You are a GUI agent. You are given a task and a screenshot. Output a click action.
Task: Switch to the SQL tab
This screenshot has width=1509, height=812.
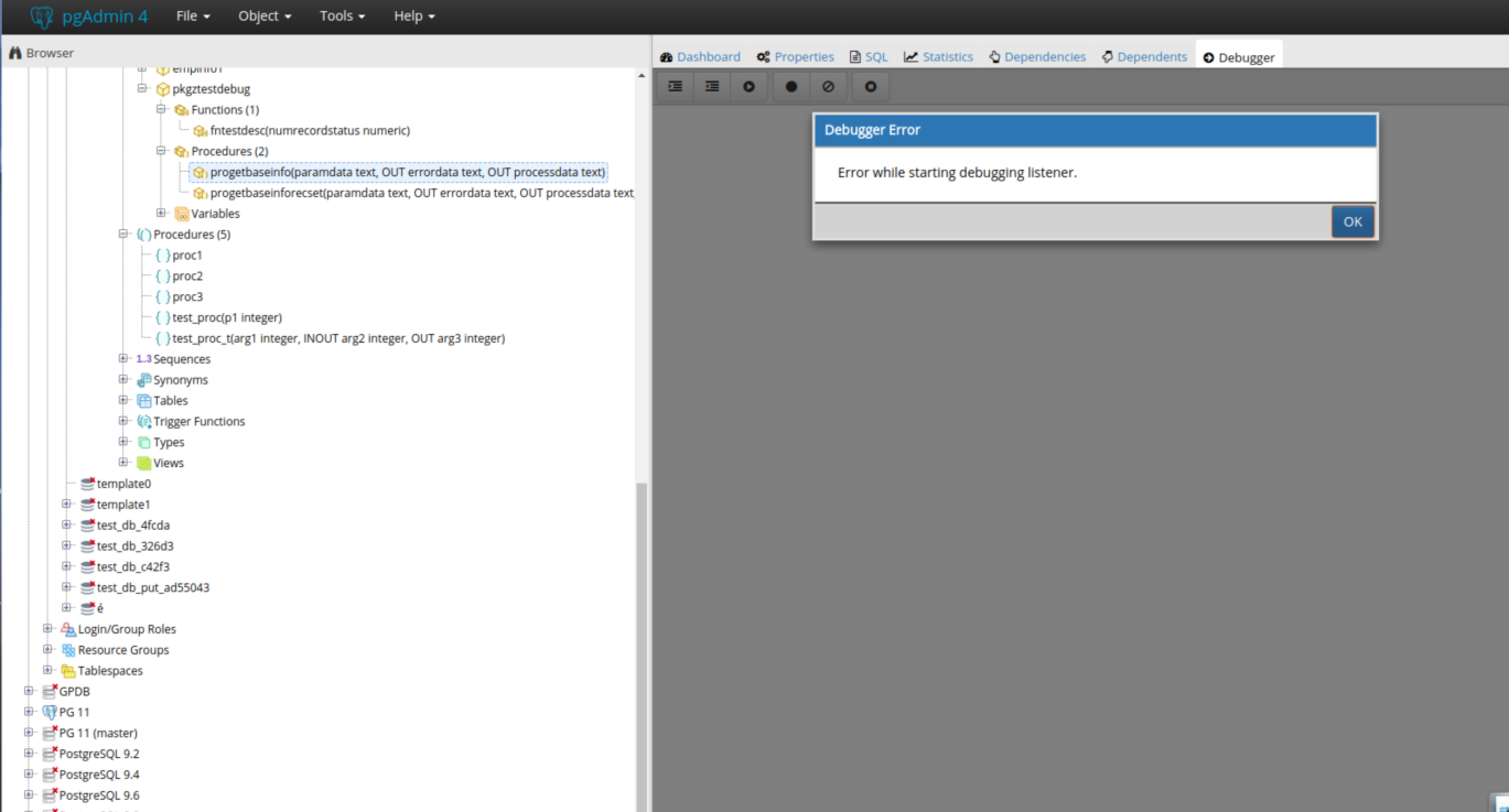tap(869, 57)
